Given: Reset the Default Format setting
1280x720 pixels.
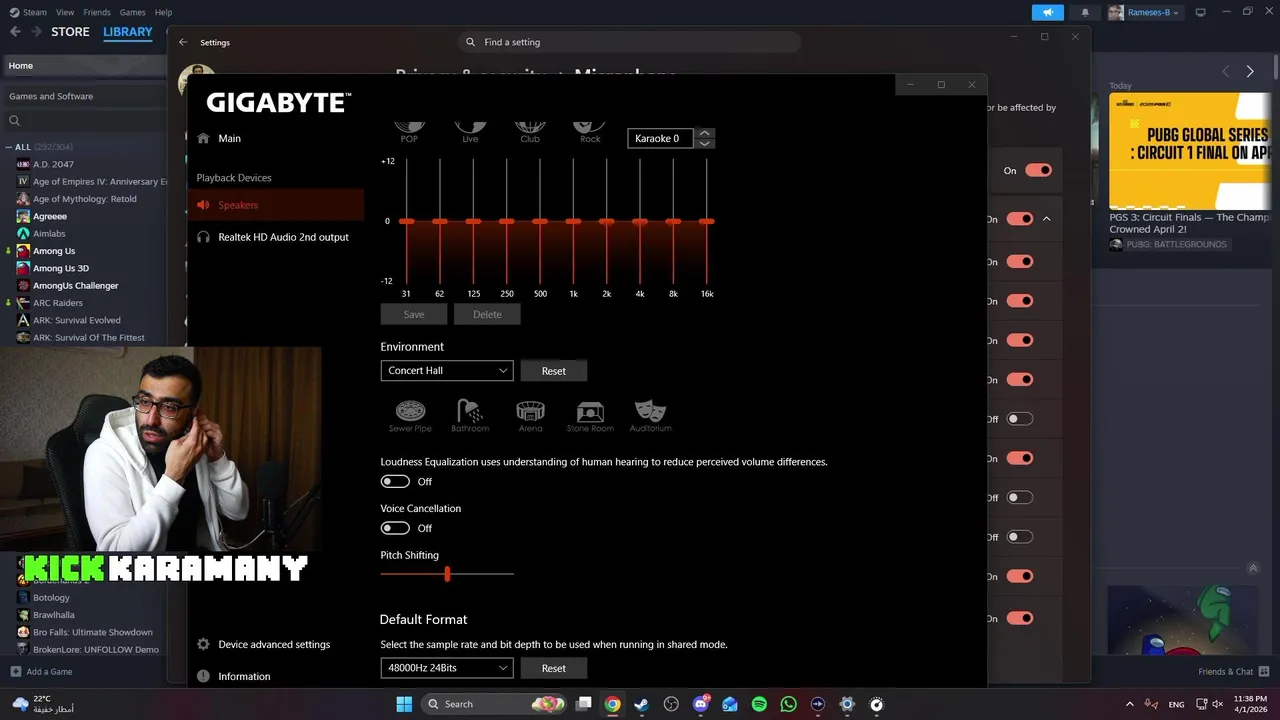Looking at the screenshot, I should [554, 668].
